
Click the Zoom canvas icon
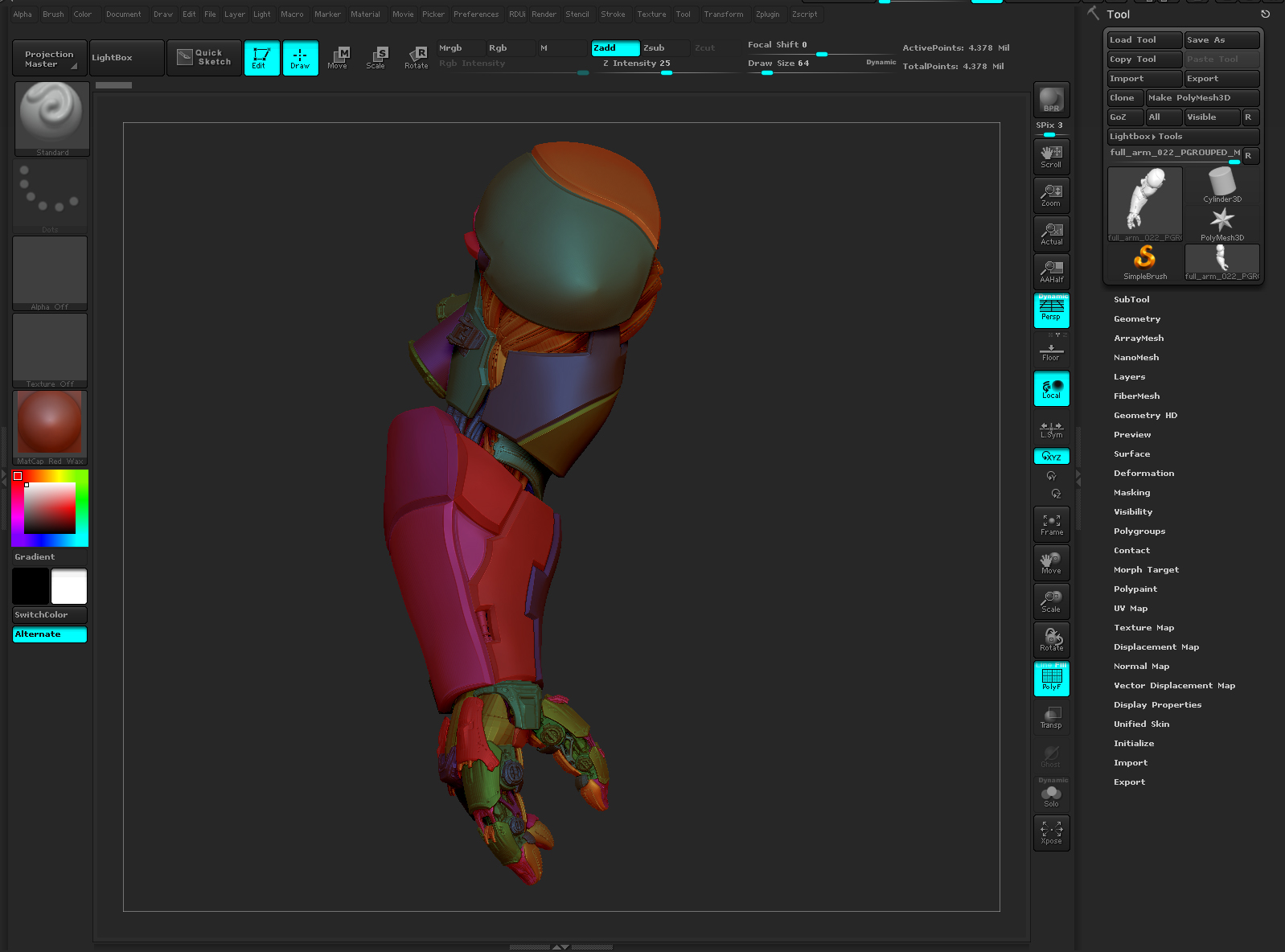1051,195
